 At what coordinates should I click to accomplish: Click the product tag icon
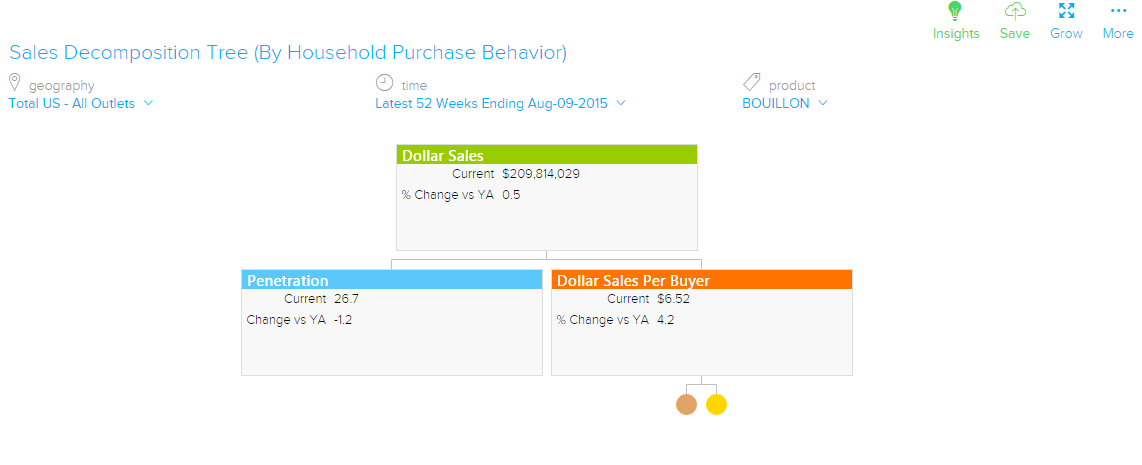[752, 83]
